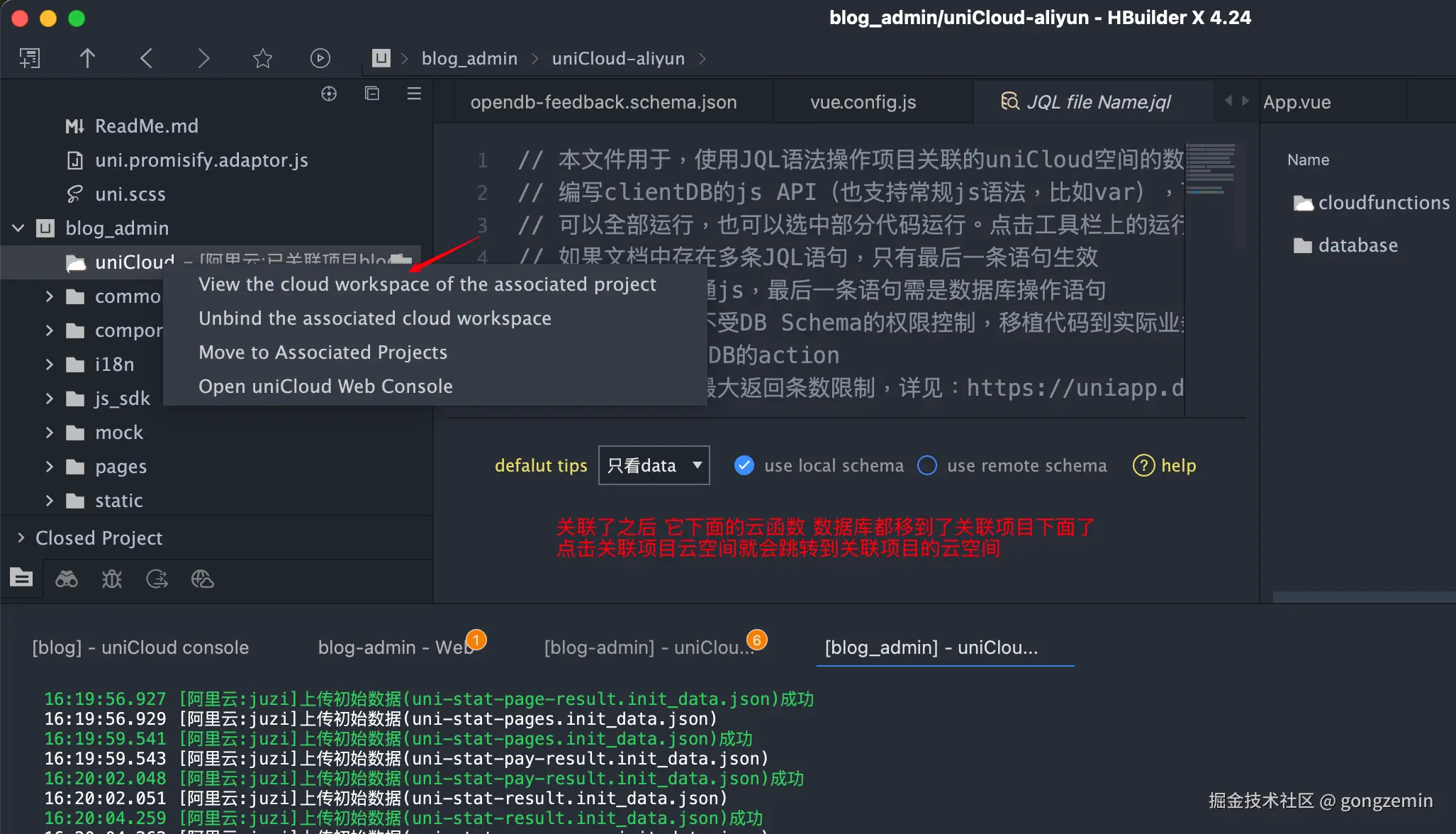Viewport: 1456px width, 834px height.
Task: Switch to the vue.config.js tab
Action: [x=863, y=102]
